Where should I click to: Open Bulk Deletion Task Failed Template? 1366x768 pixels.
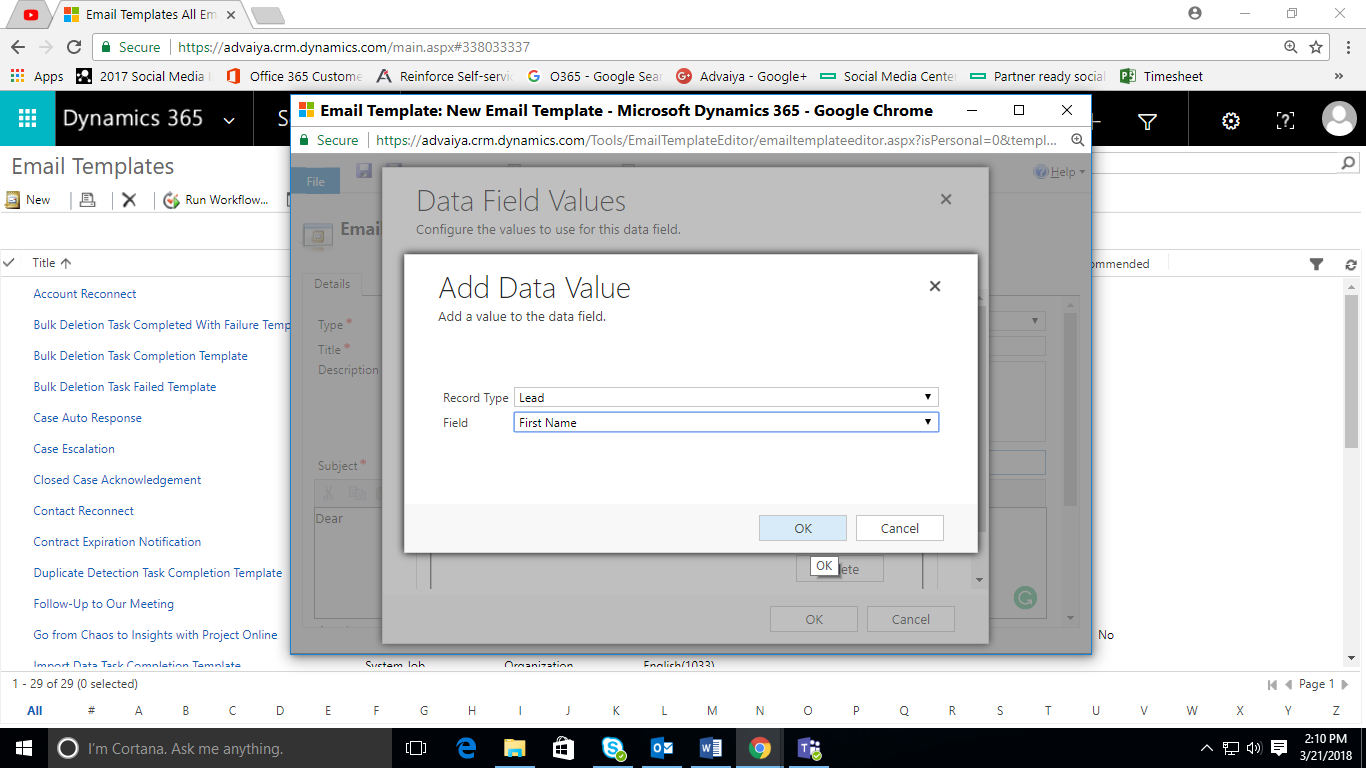(x=125, y=387)
